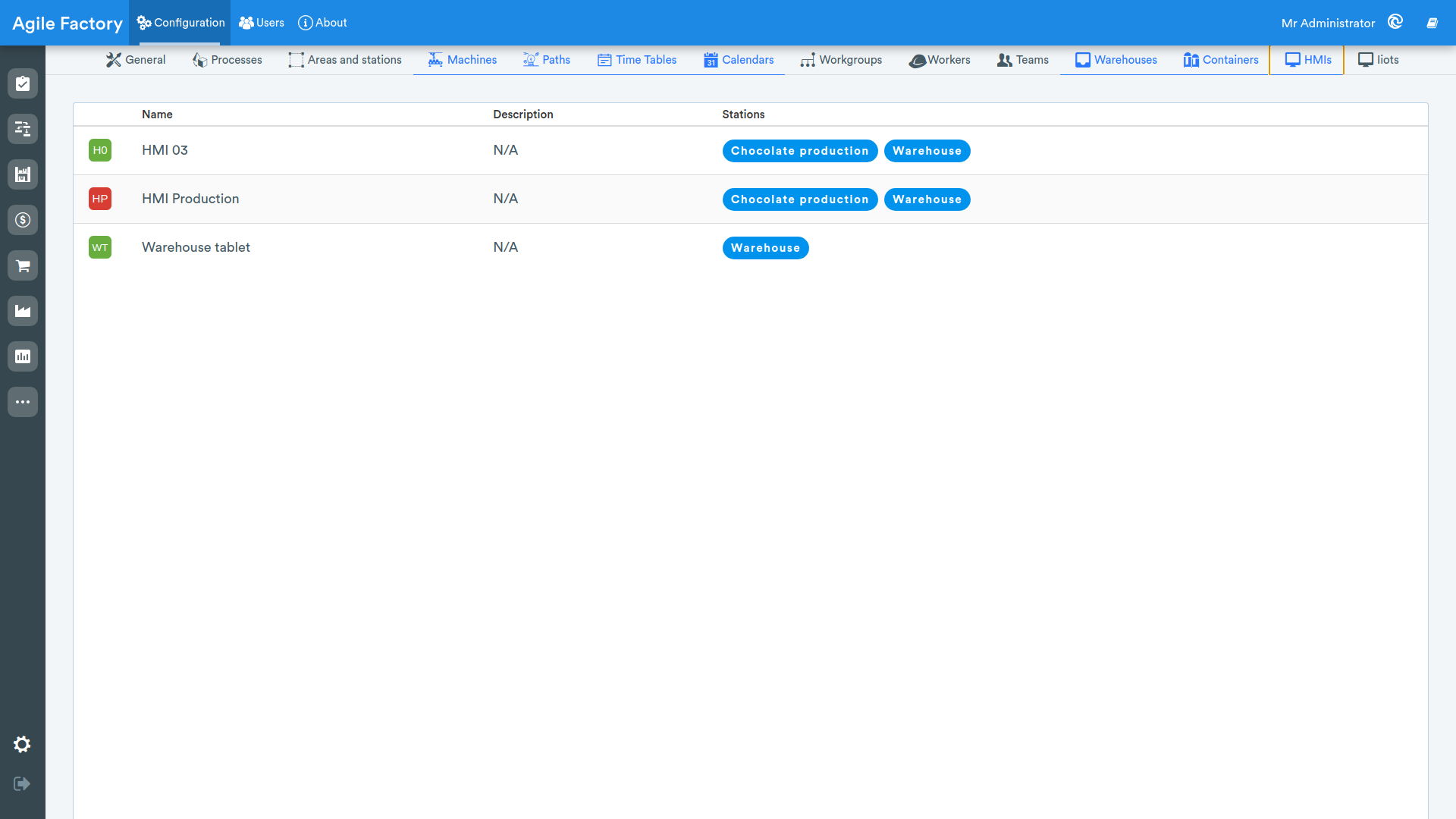
Task: Click Mr Administrator user name
Action: (x=1328, y=24)
